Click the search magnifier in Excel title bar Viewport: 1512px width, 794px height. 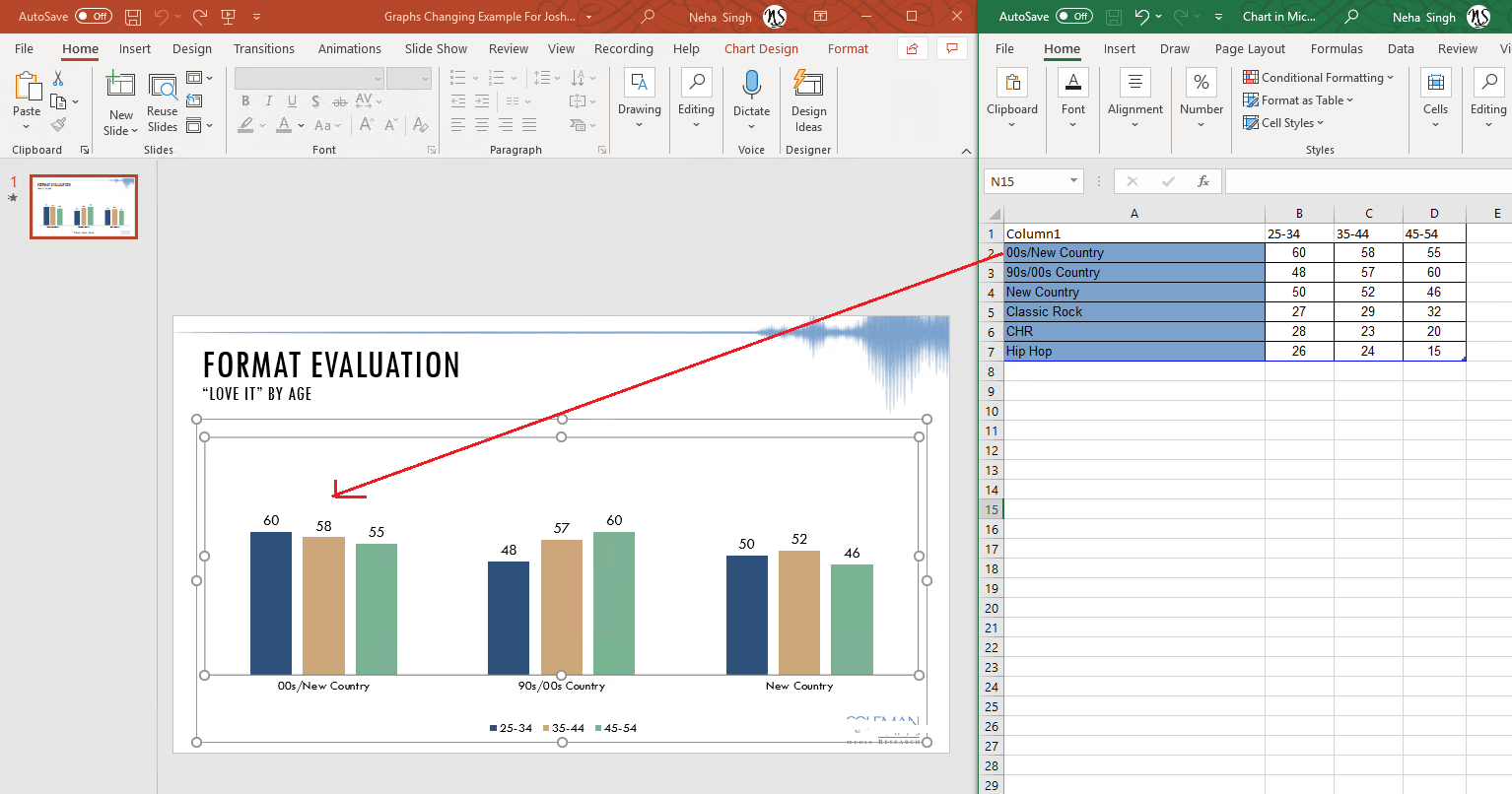(x=1351, y=17)
